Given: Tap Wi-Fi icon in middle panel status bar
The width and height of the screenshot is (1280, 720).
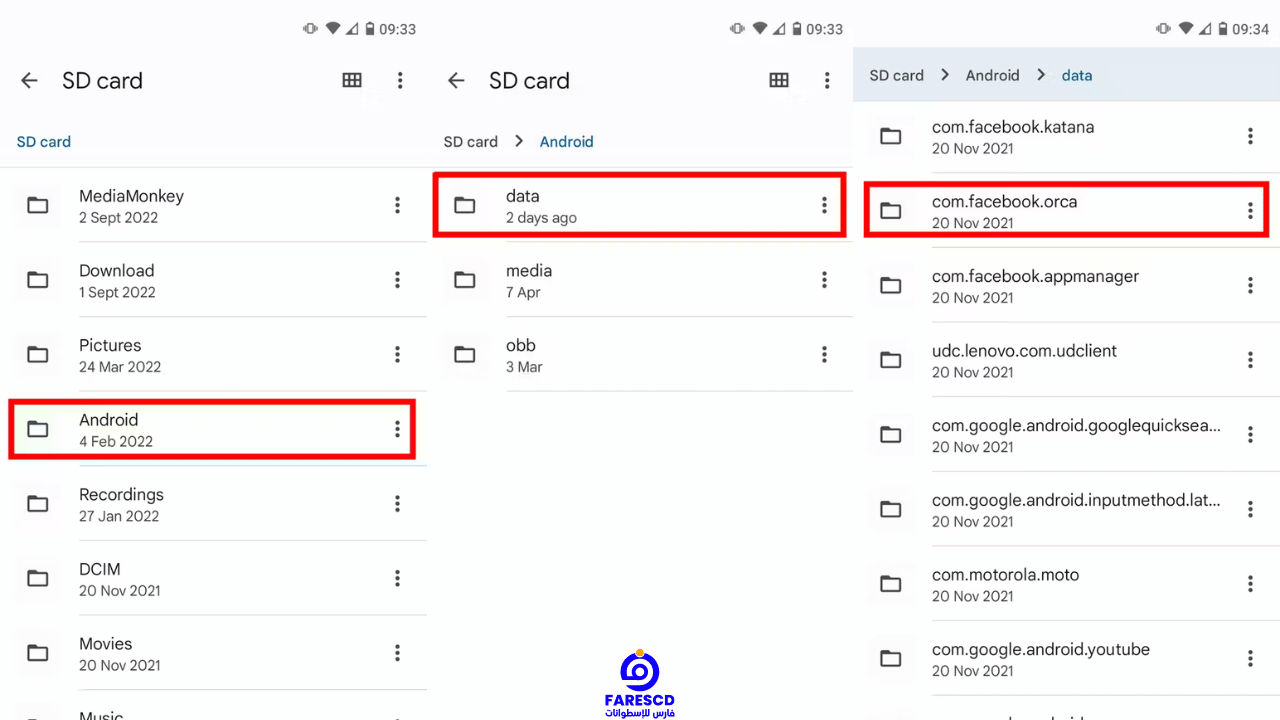Looking at the screenshot, I should click(760, 29).
